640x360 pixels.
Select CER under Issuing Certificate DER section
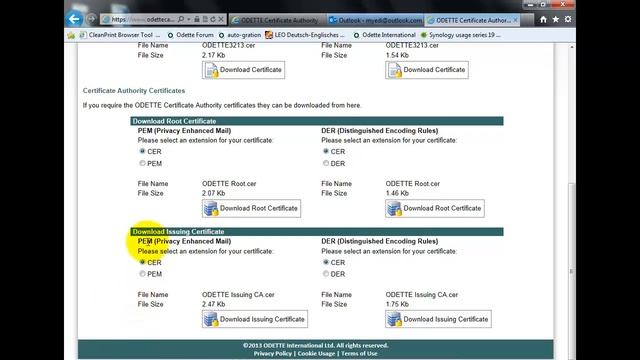pyautogui.click(x=326, y=262)
